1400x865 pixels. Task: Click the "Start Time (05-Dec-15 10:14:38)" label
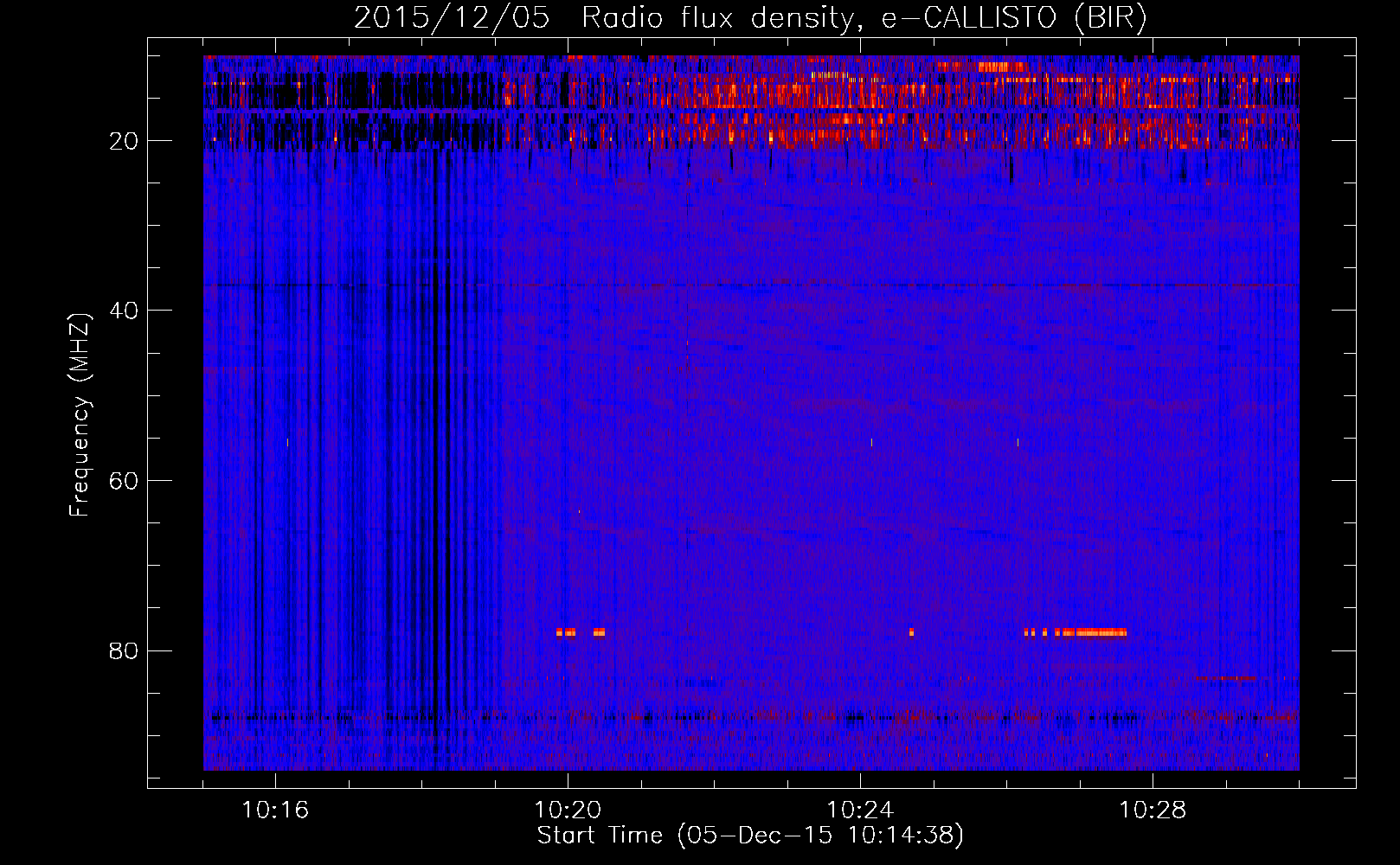[750, 836]
